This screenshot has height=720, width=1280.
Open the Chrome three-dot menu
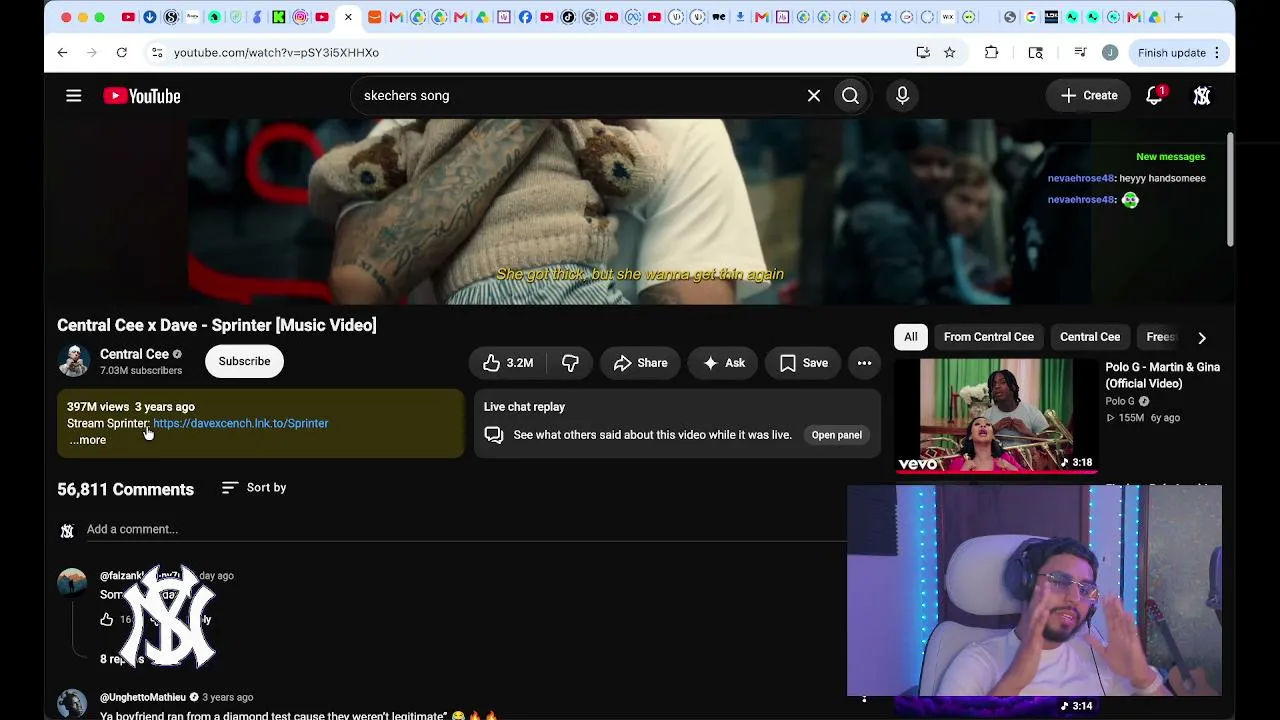click(x=1217, y=53)
